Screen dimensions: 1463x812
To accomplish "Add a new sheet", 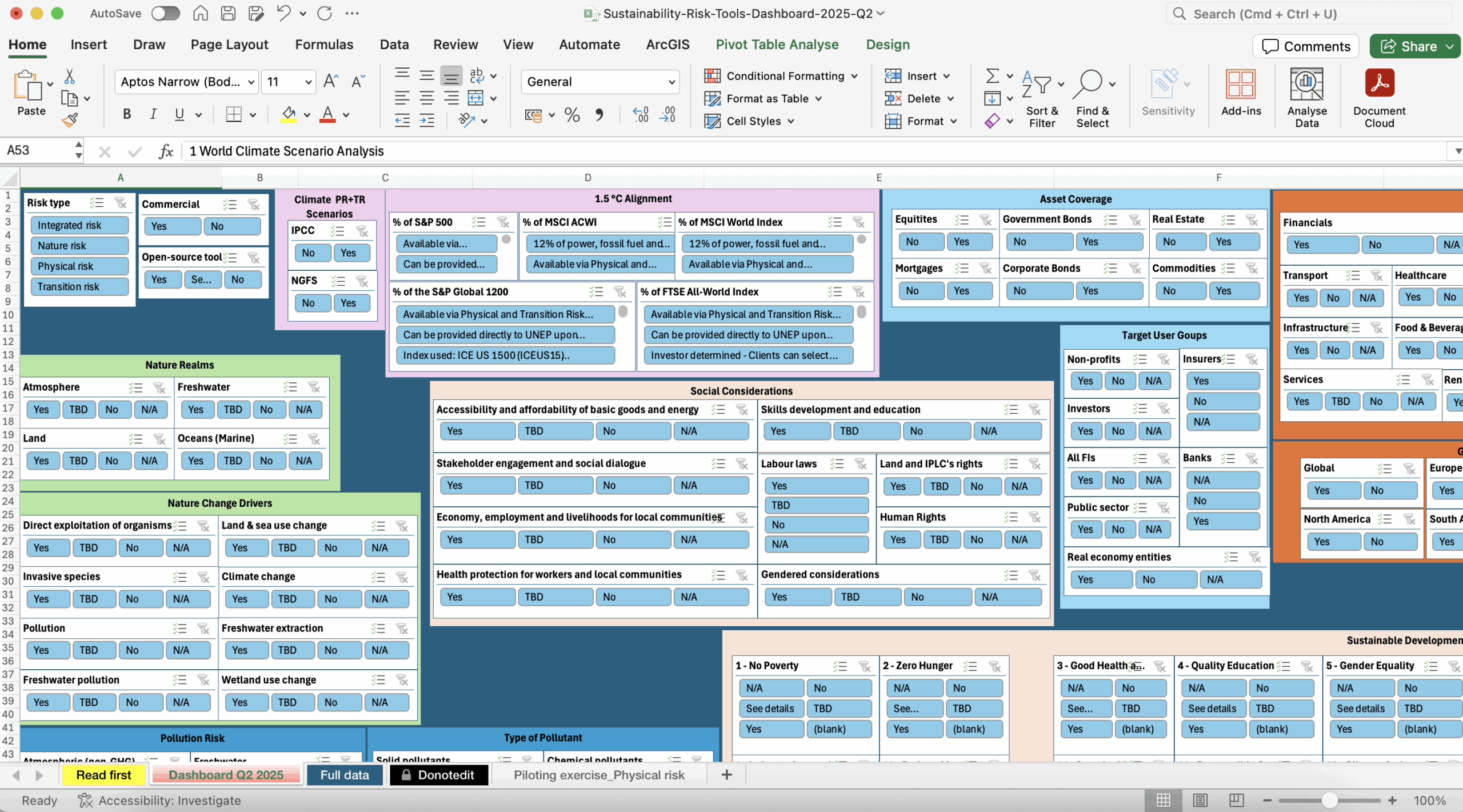I will point(726,775).
